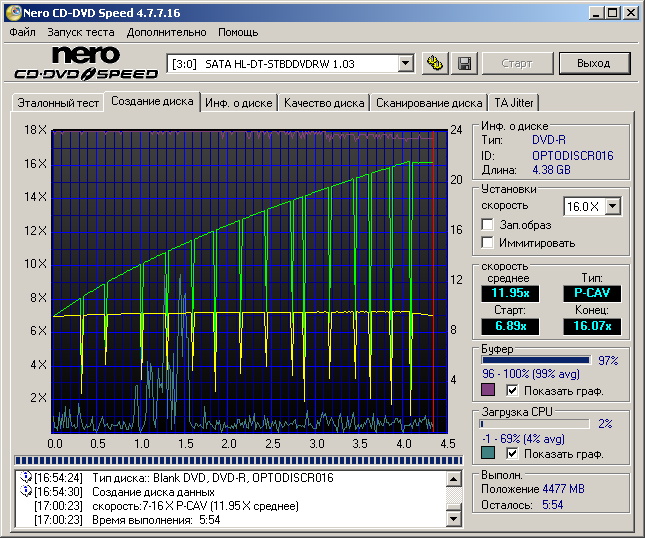Click the teal CPU graph color swatch

pos(488,454)
